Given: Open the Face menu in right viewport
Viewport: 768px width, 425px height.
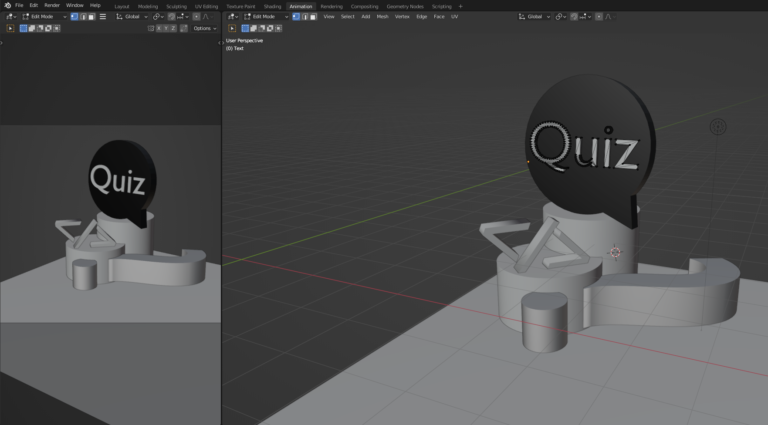Looking at the screenshot, I should tap(439, 17).
